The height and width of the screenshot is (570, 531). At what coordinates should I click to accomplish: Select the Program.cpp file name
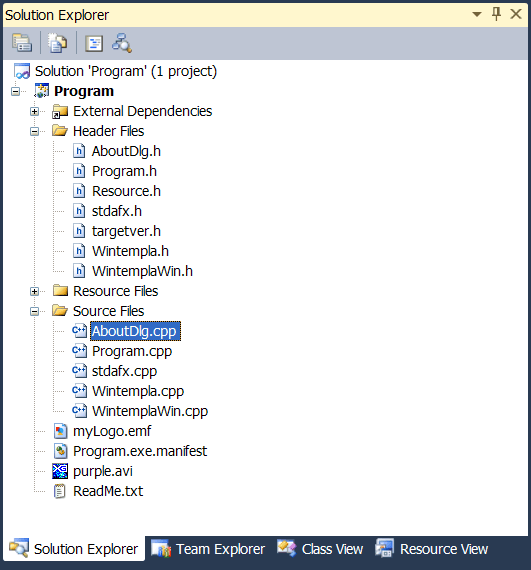click(132, 351)
